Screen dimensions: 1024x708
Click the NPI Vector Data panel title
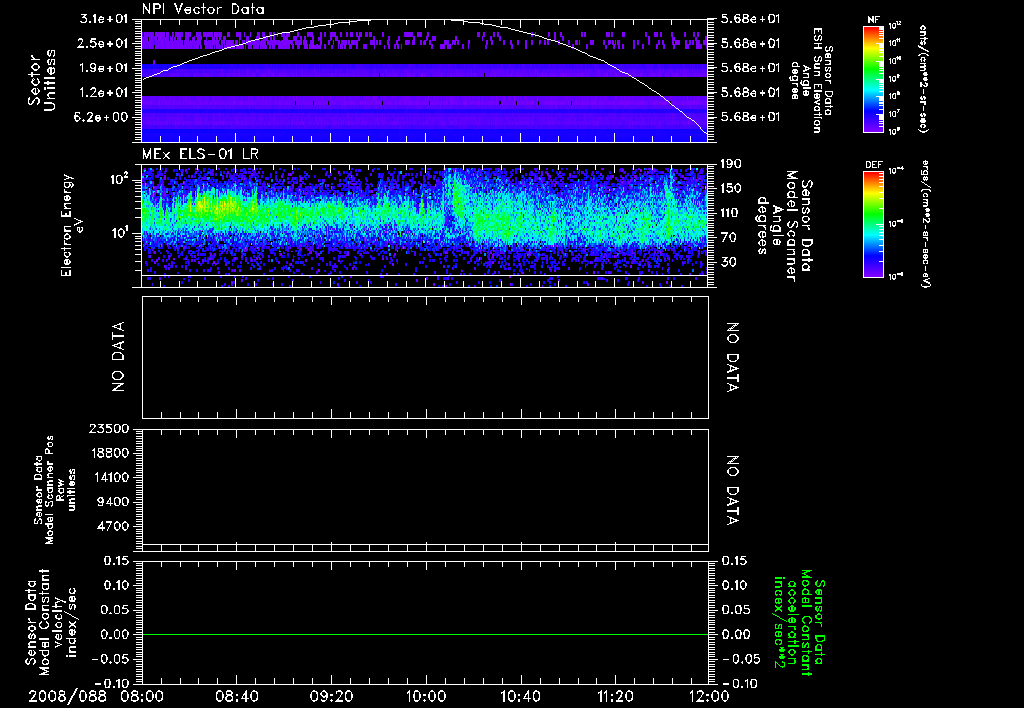[203, 9]
